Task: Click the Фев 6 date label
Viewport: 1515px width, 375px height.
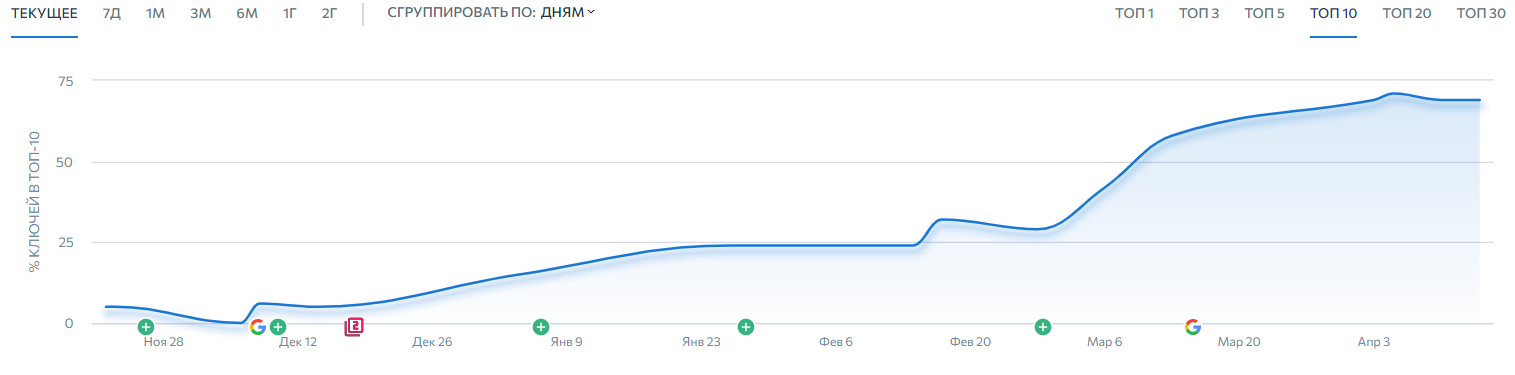Action: (x=836, y=342)
